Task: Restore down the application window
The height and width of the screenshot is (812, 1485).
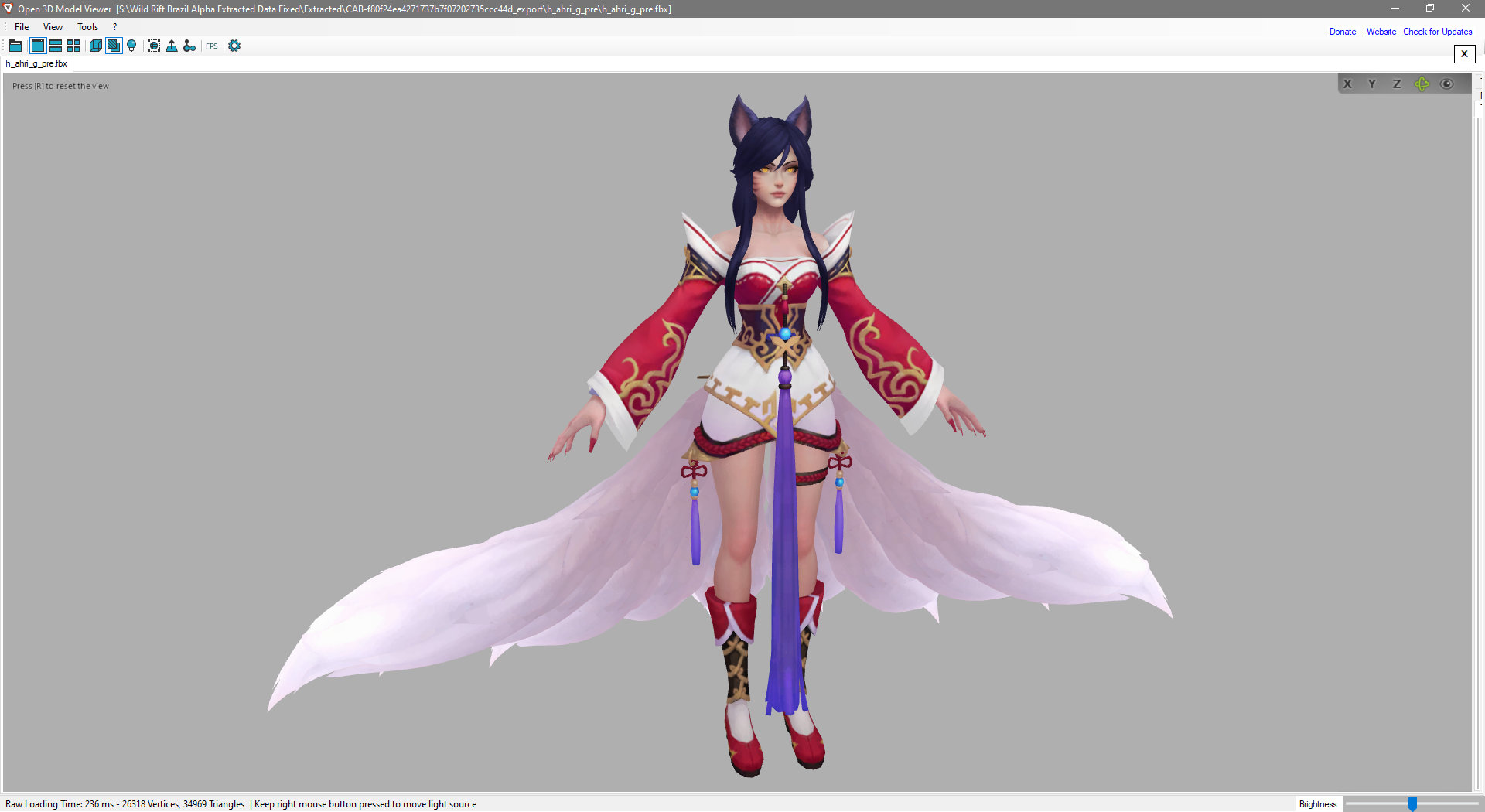Action: (1430, 9)
